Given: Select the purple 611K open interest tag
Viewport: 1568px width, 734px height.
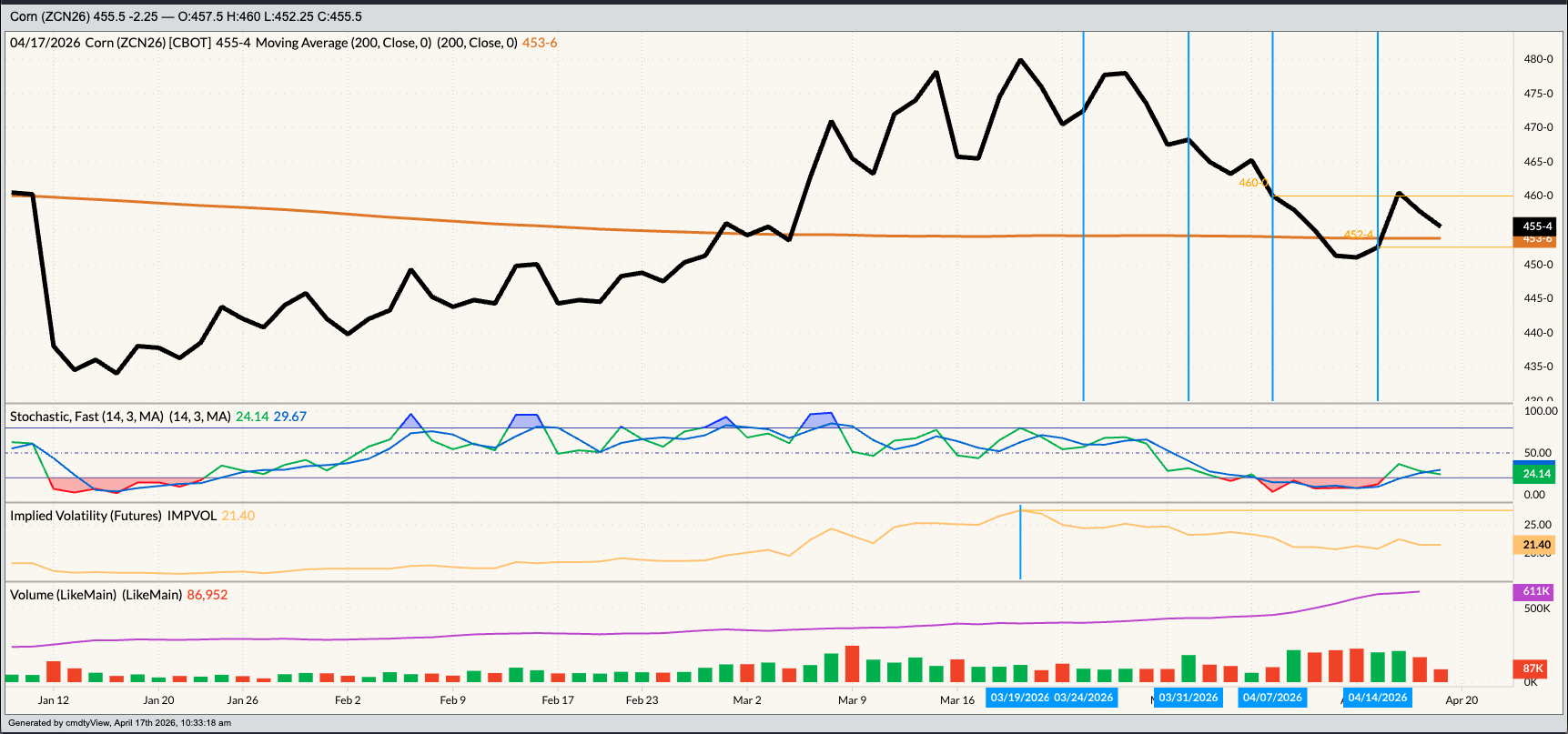Looking at the screenshot, I should (x=1535, y=591).
